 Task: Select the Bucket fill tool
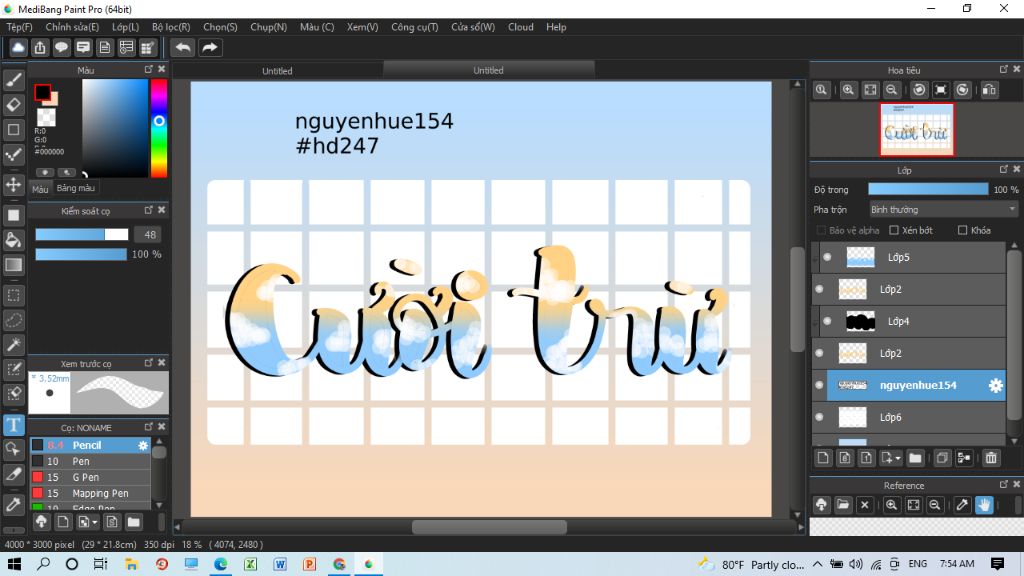[x=14, y=240]
